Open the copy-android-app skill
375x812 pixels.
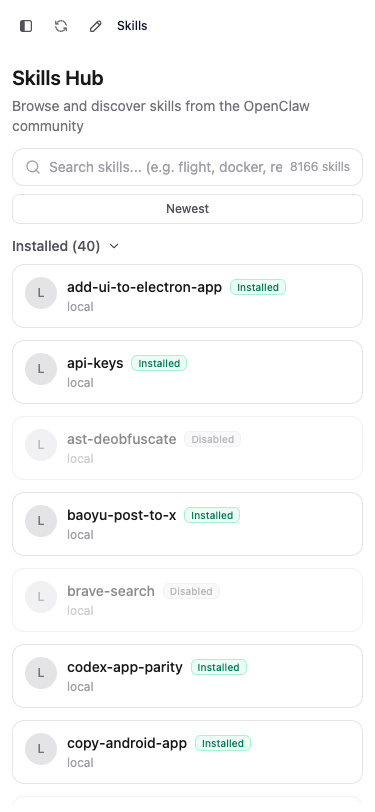[x=188, y=753]
